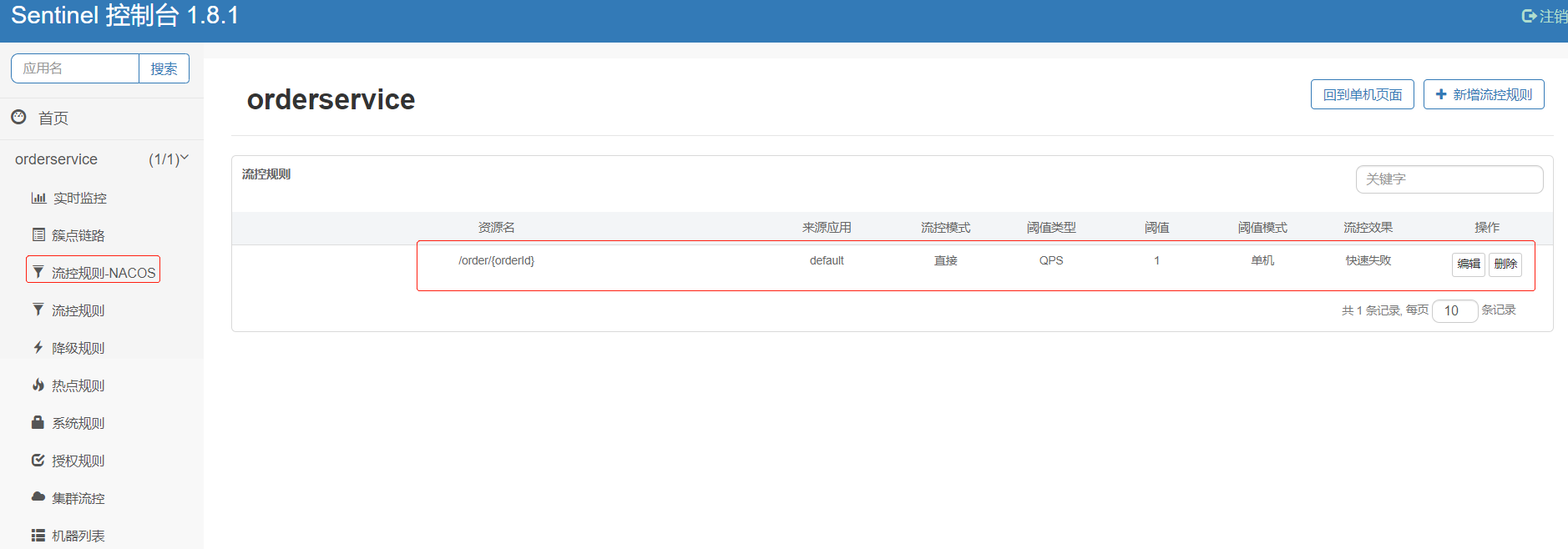This screenshot has height=549, width=1568.
Task: Click the 直接 flow mode cell
Action: [x=945, y=260]
